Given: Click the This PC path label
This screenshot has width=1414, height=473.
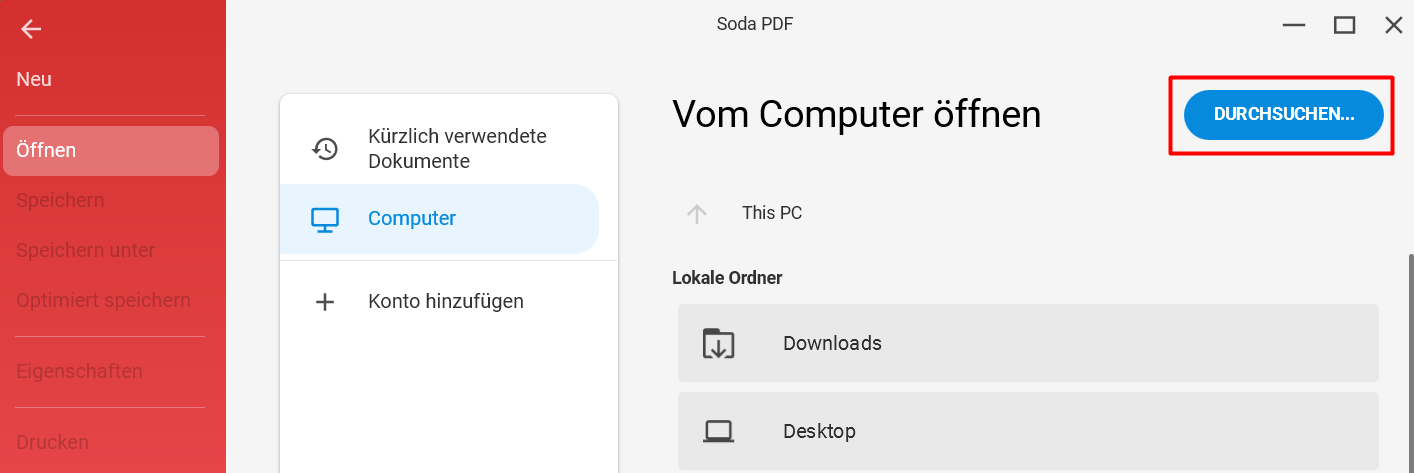Looking at the screenshot, I should (x=772, y=213).
